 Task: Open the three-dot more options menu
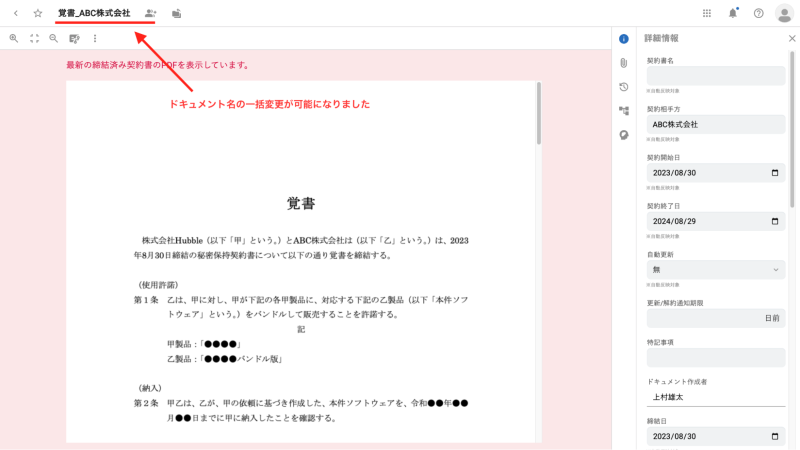[95, 38]
